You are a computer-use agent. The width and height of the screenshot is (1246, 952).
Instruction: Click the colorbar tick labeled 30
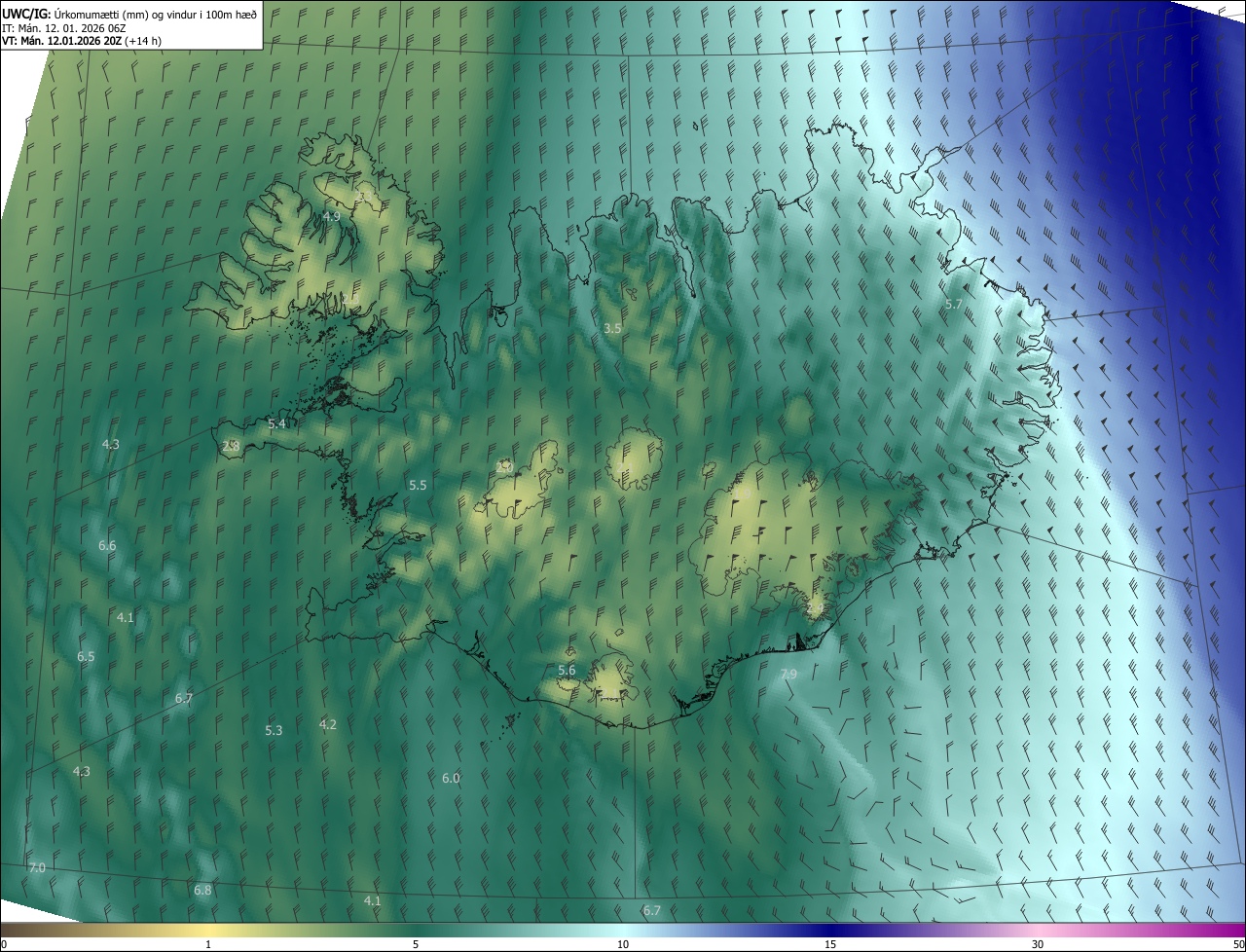pos(1038,944)
